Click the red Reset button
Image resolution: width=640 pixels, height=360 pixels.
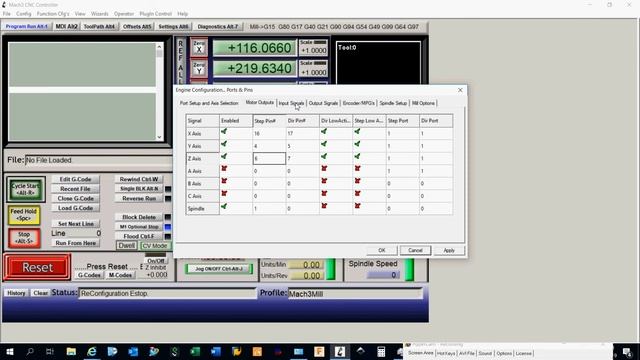(37, 267)
